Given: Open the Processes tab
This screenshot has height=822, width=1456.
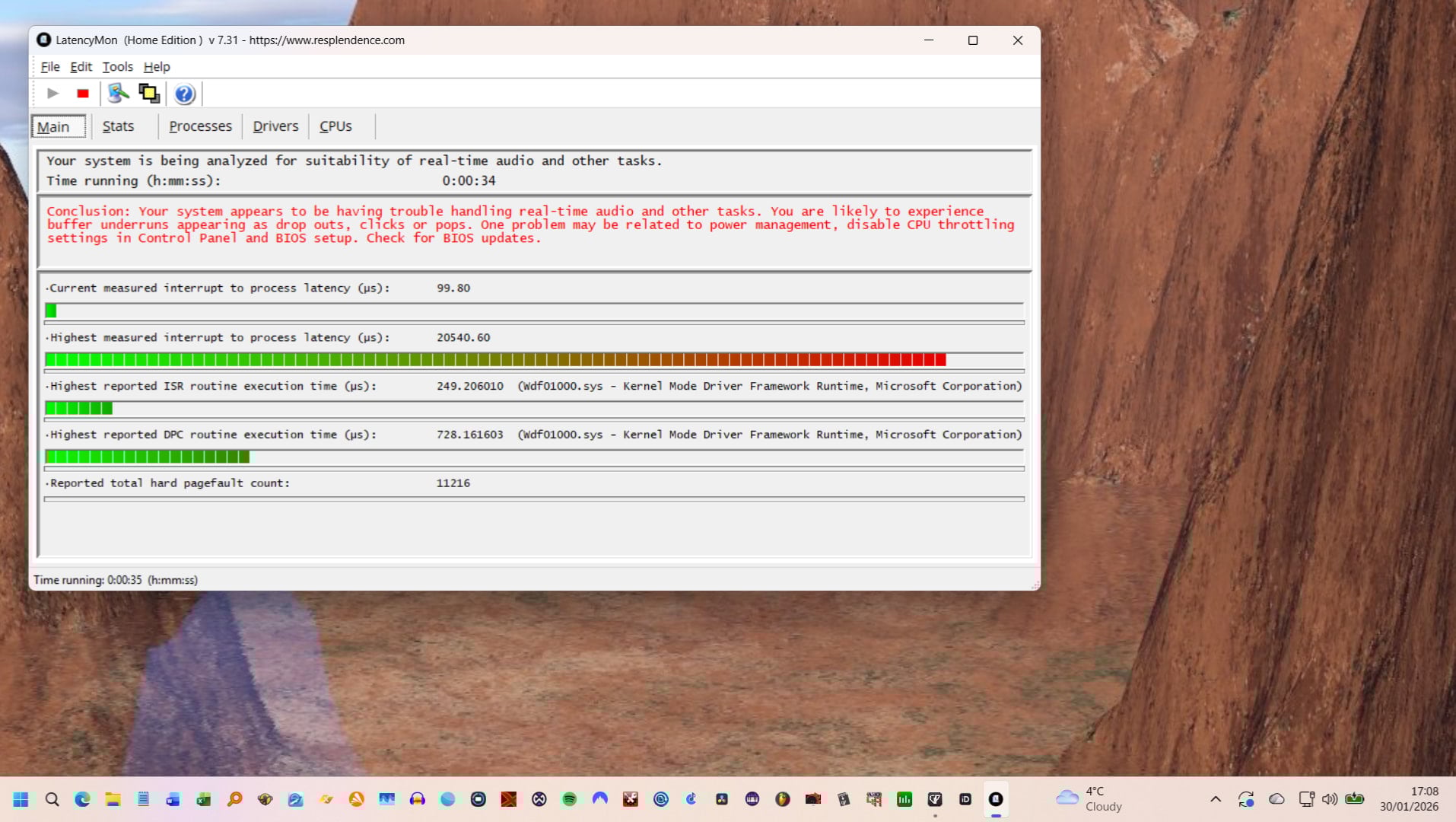Looking at the screenshot, I should coord(200,126).
